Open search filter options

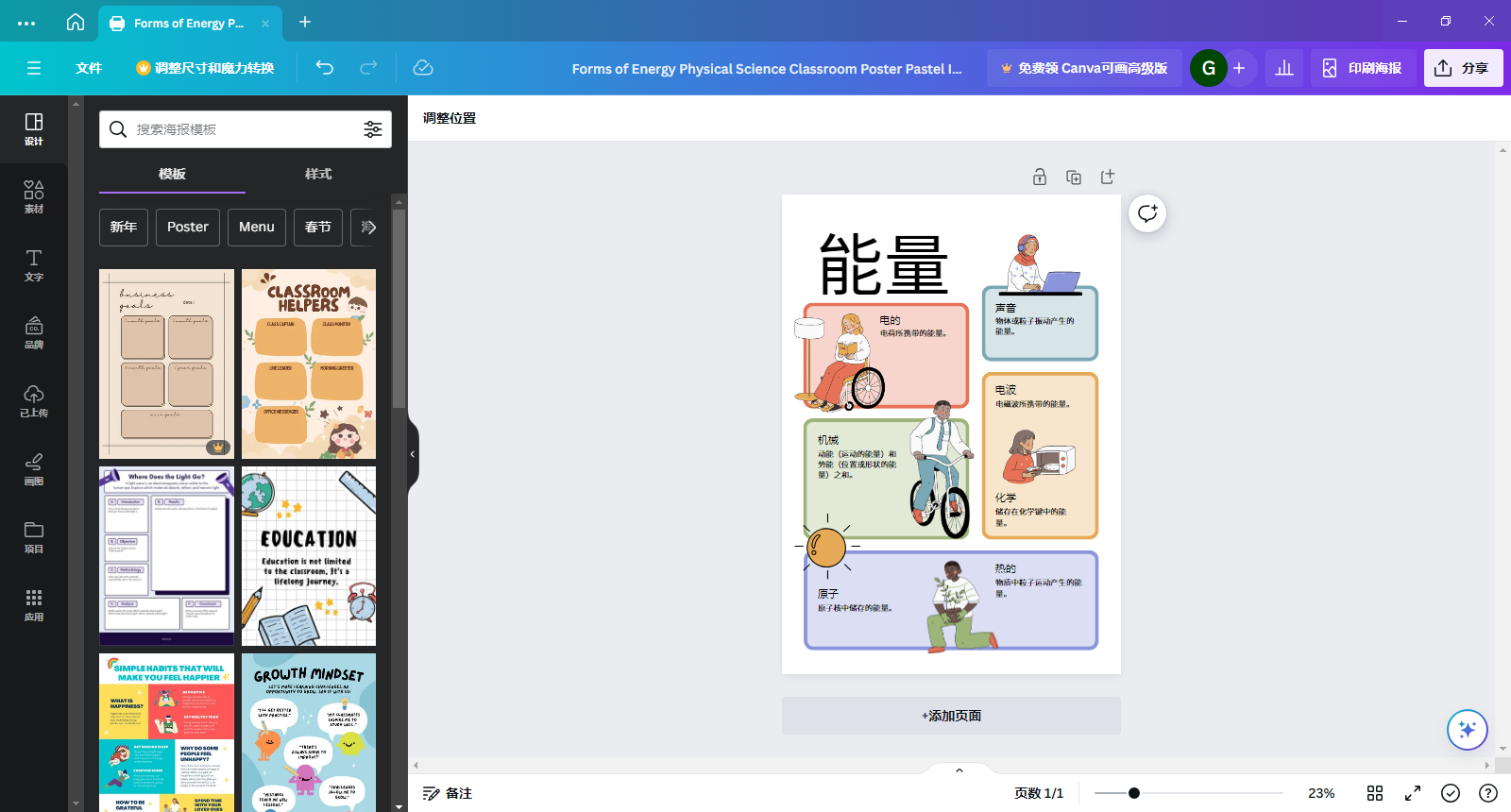click(x=373, y=129)
